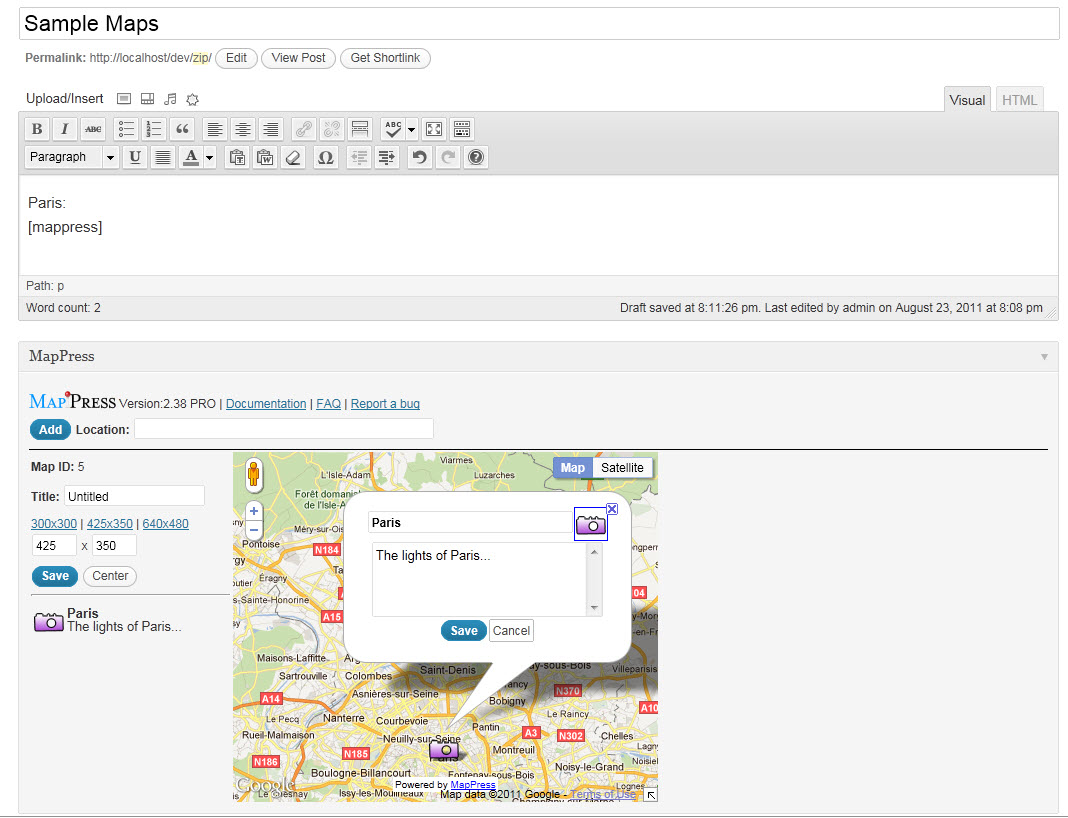Switch to the HTML editor tab
Image resolution: width=1068 pixels, height=818 pixels.
(1019, 100)
